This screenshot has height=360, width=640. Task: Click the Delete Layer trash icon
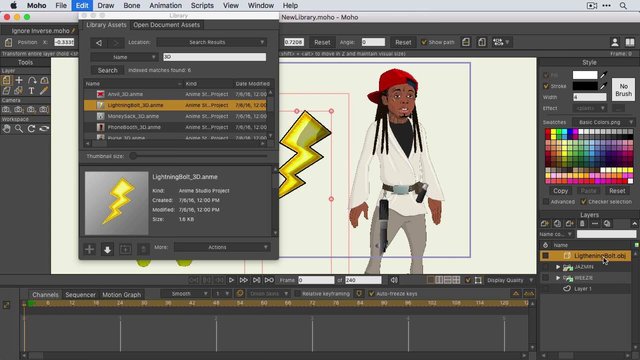pos(582,224)
